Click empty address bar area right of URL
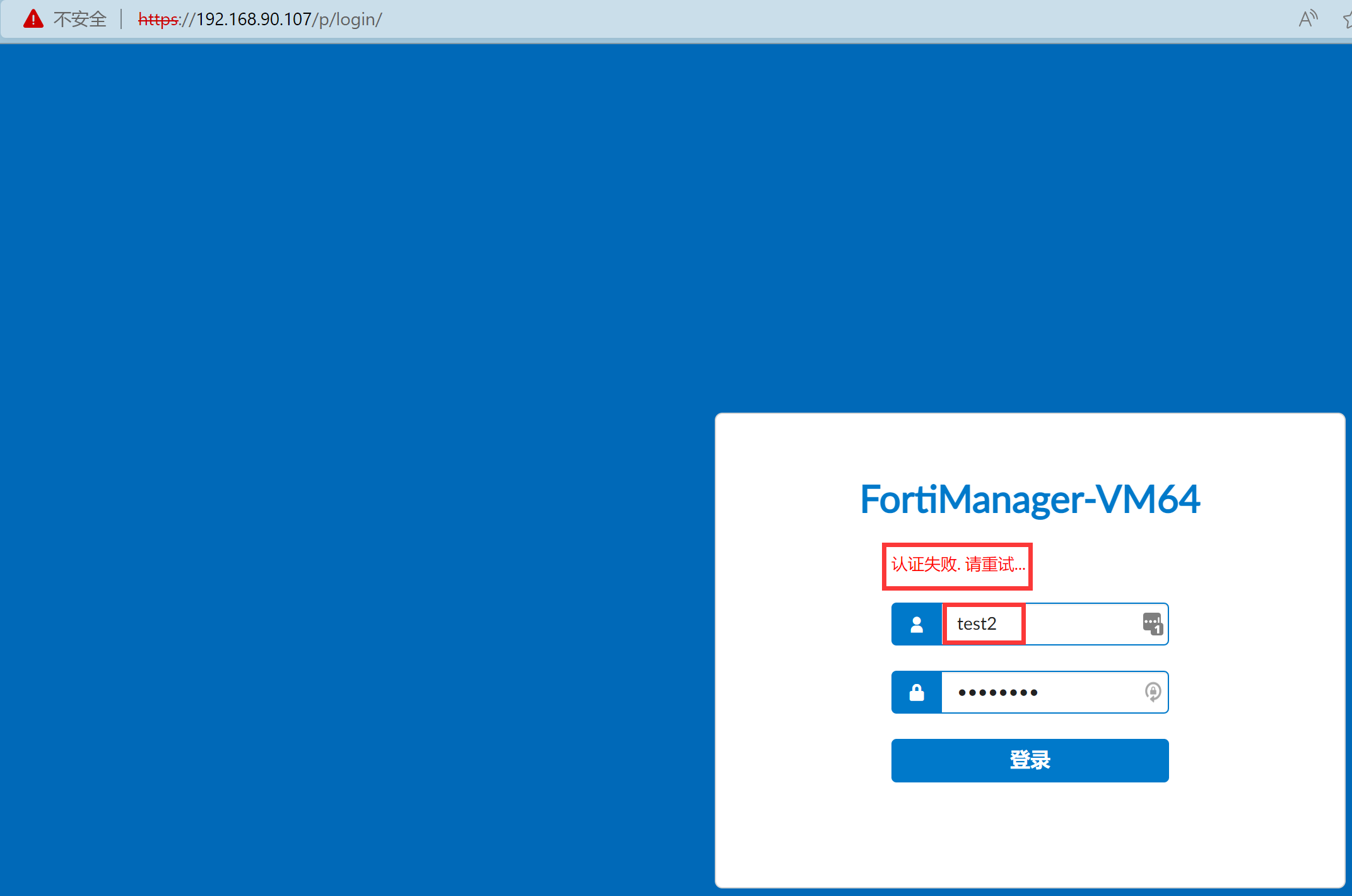Screen dimensions: 1352x896 point(820,20)
